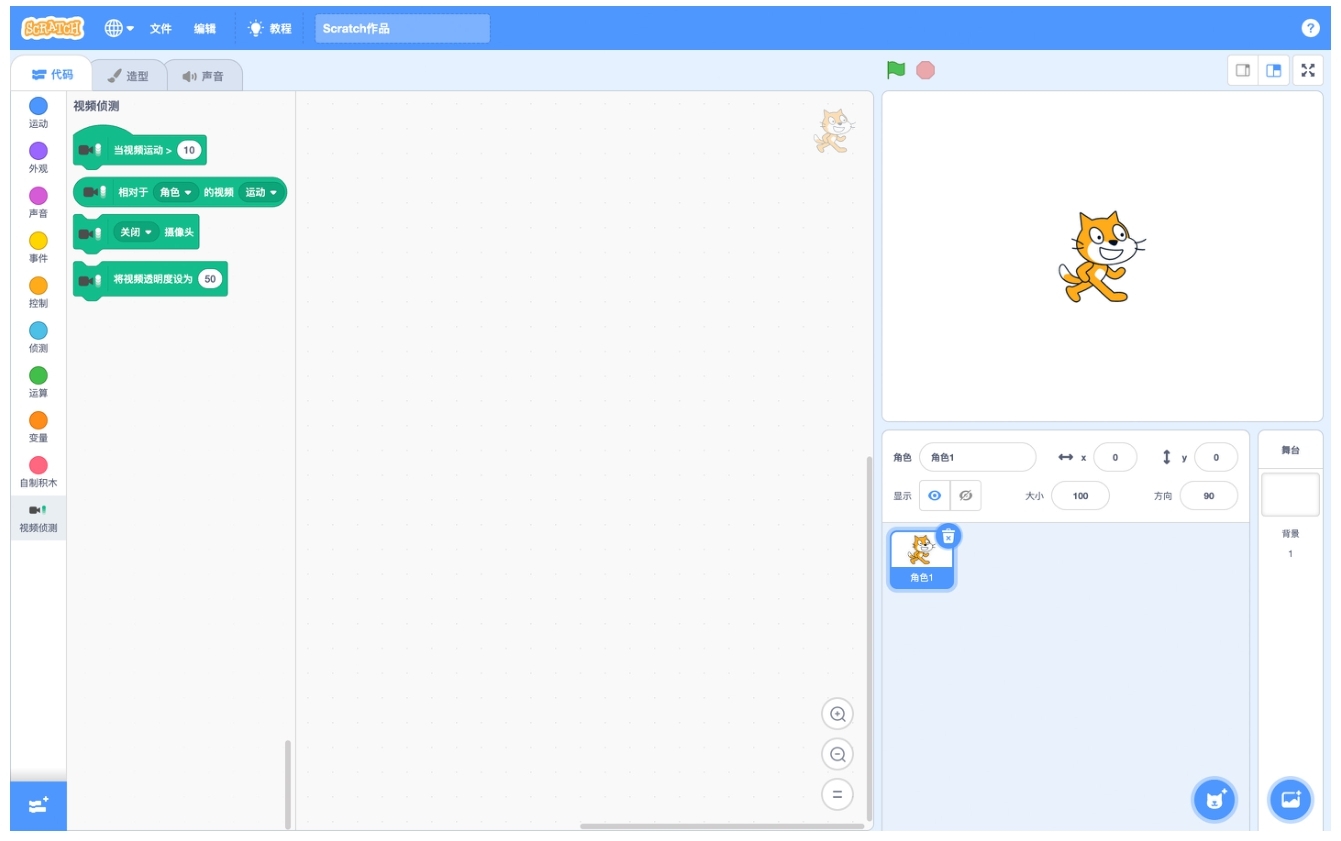Open the 角色 dropdown in video block

[175, 192]
